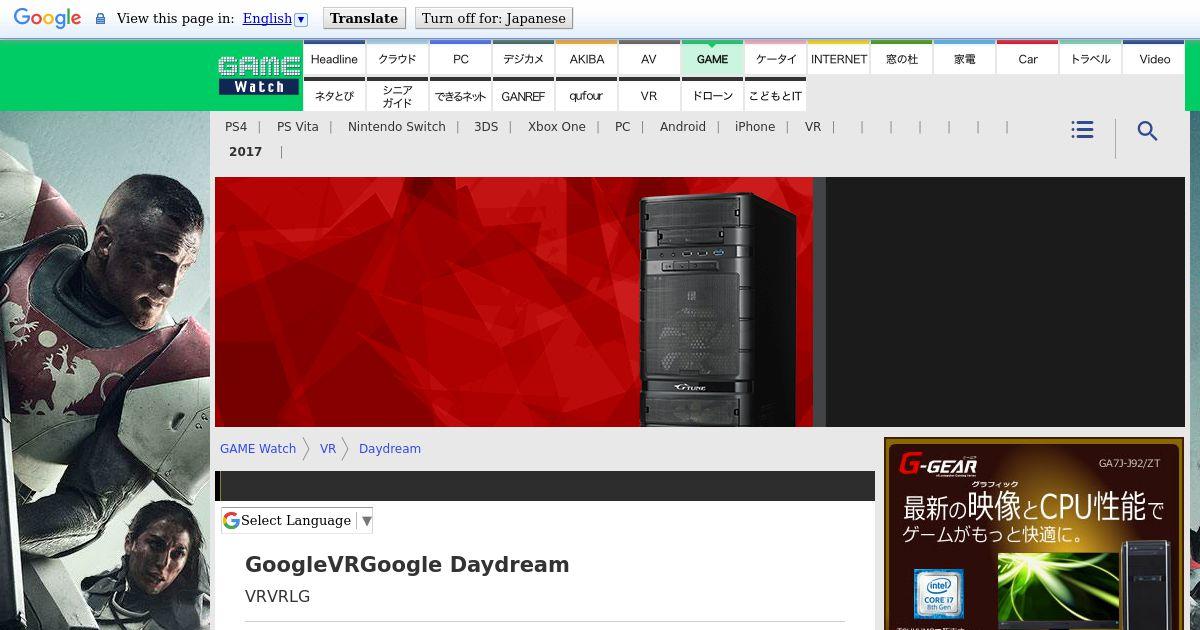Click the VR breadcrumb link
The width and height of the screenshot is (1200, 630).
pyautogui.click(x=328, y=449)
